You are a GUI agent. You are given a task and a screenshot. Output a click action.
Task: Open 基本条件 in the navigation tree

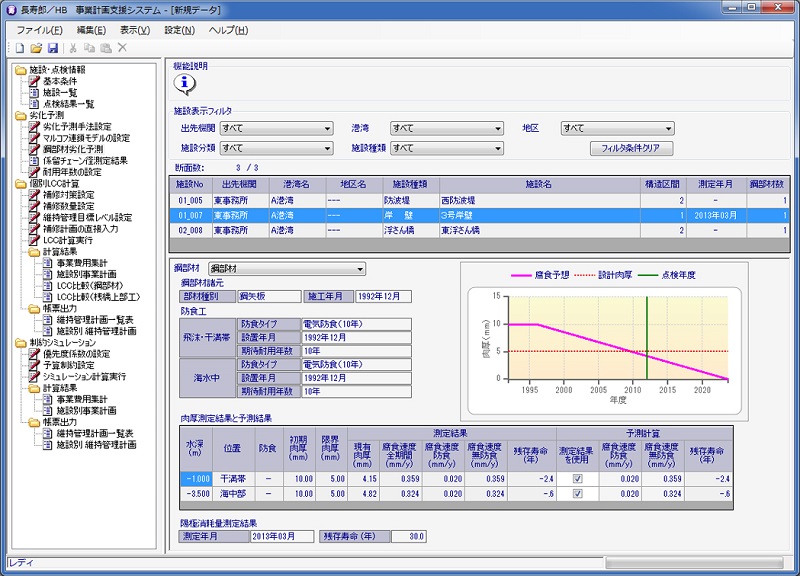60,81
